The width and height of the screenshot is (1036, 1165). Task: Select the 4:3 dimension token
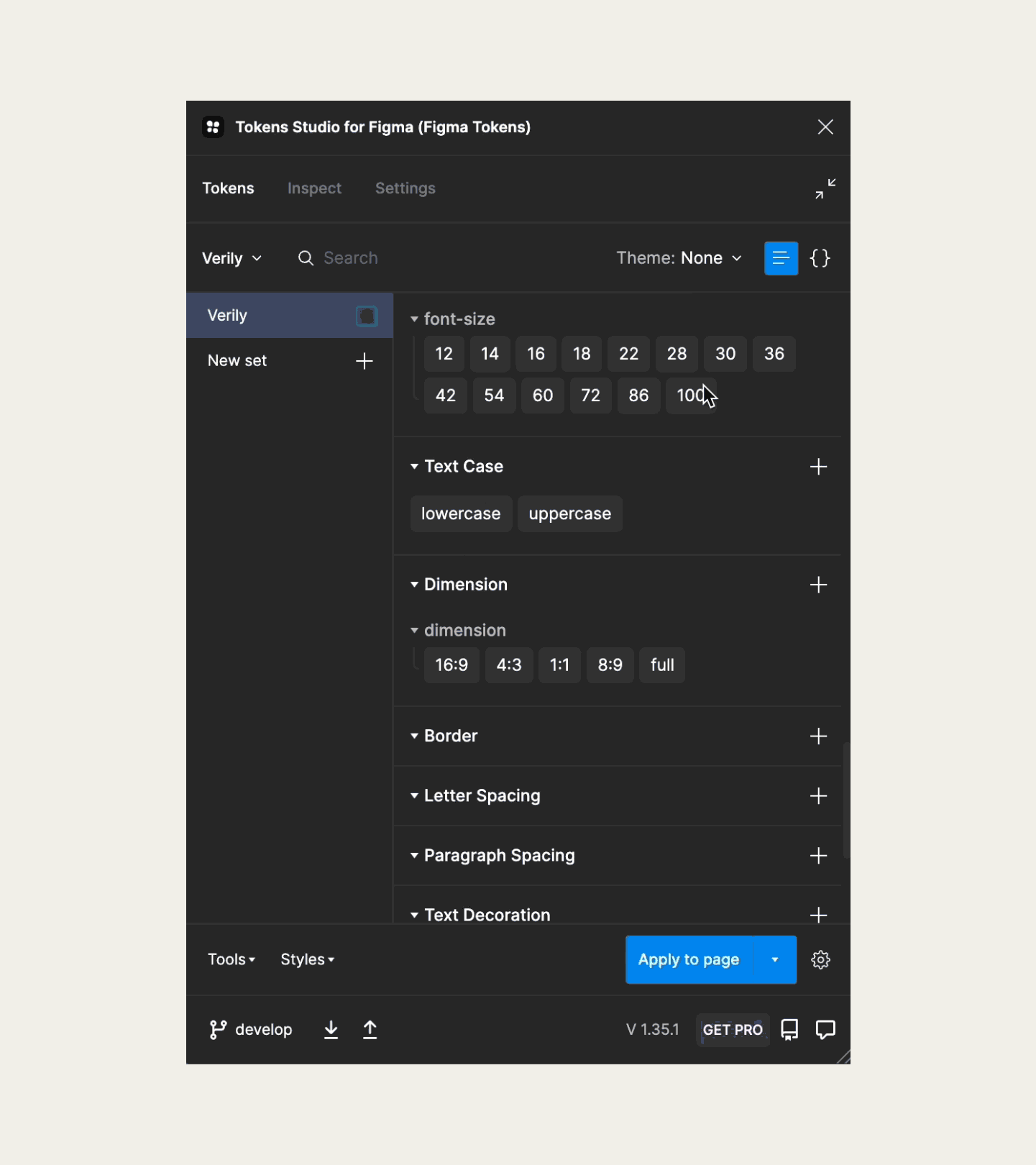click(x=509, y=665)
